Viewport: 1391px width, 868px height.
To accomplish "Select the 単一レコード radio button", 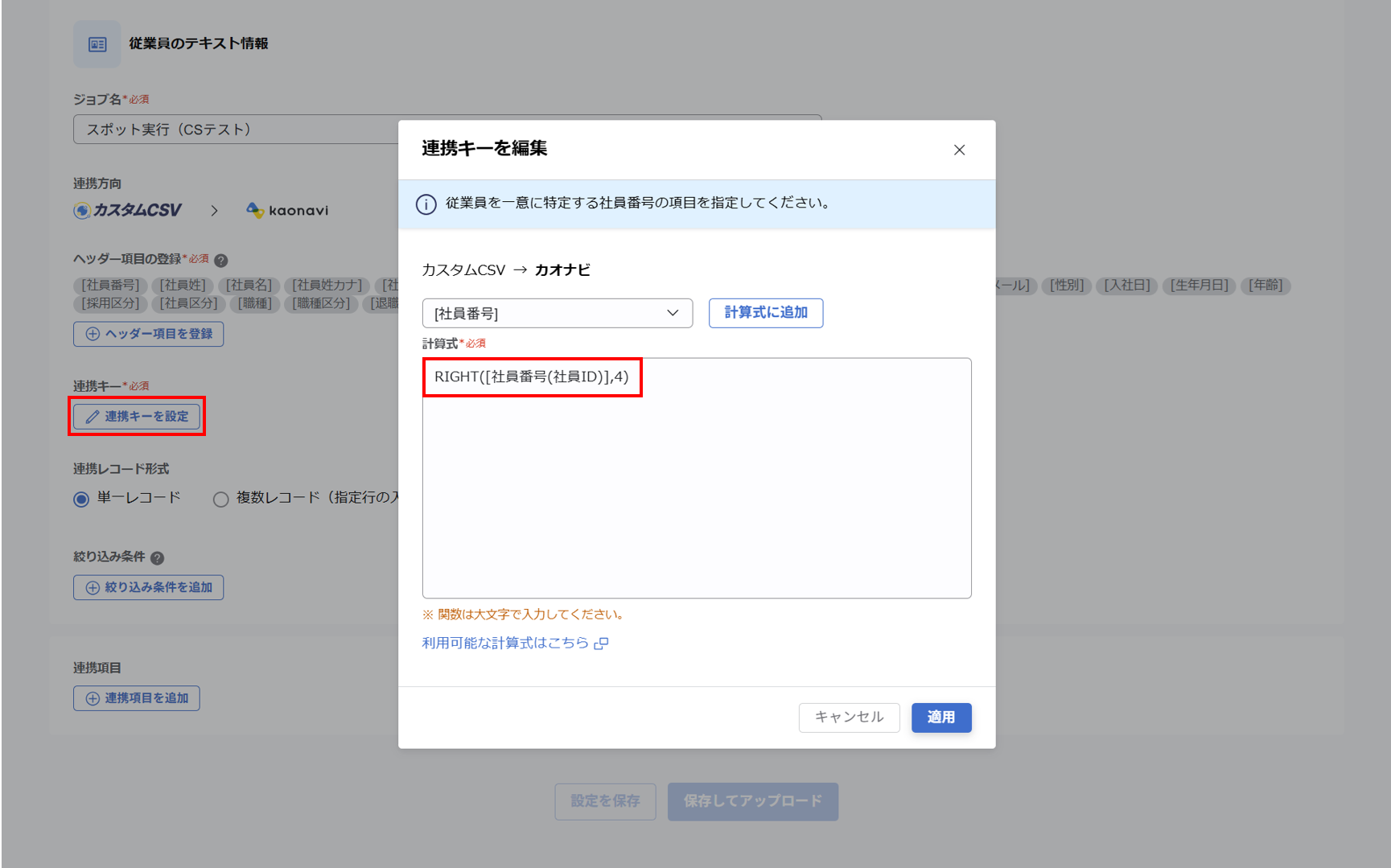I will coord(80,499).
